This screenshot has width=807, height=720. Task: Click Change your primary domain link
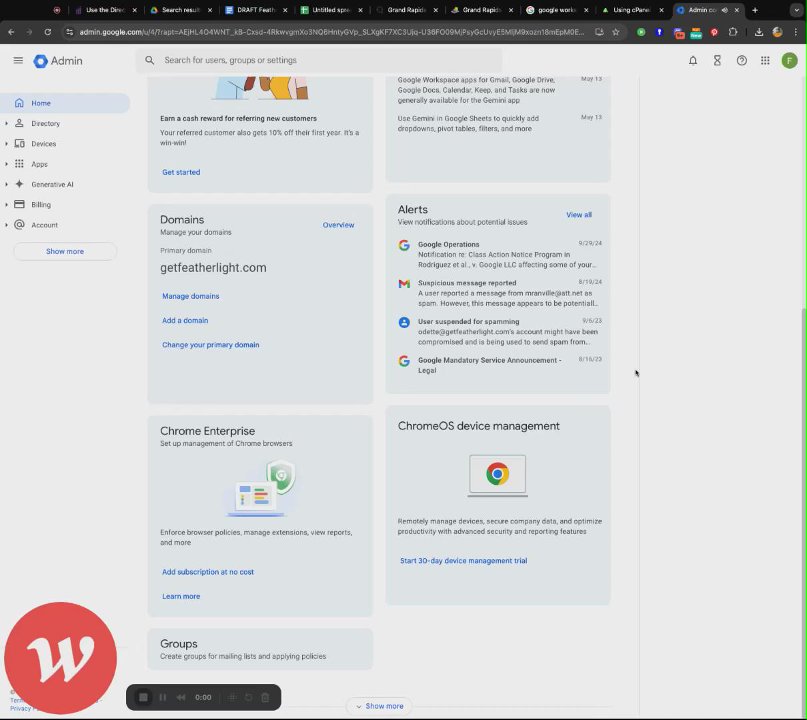pos(210,345)
